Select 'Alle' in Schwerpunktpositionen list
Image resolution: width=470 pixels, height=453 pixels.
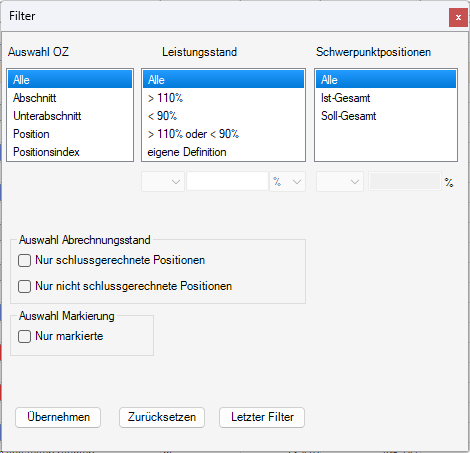tap(386, 80)
